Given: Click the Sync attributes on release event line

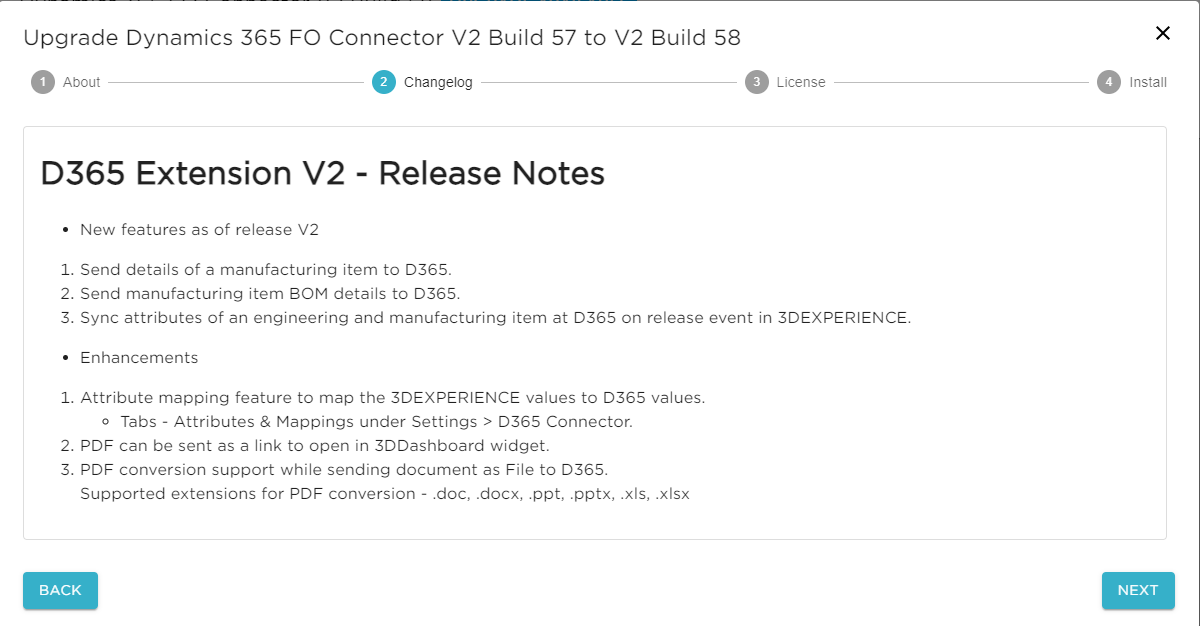Looking at the screenshot, I should (x=495, y=318).
